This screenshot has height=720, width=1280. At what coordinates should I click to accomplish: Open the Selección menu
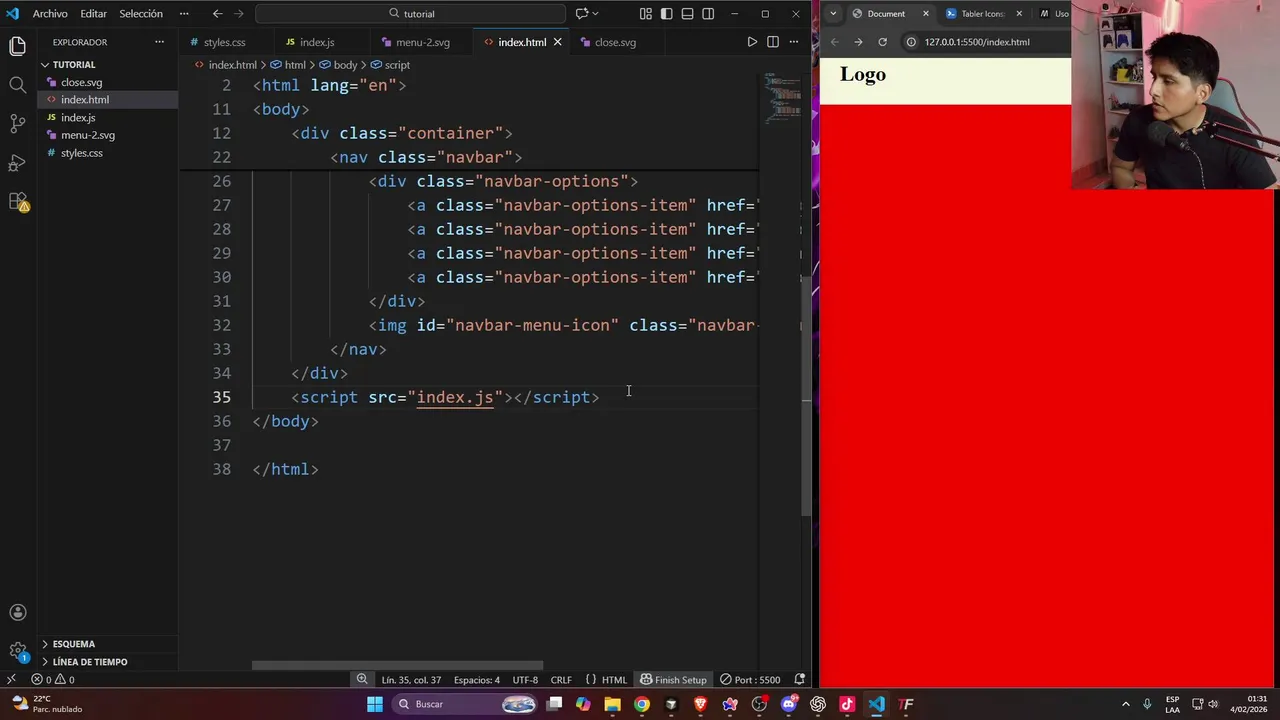(x=141, y=14)
